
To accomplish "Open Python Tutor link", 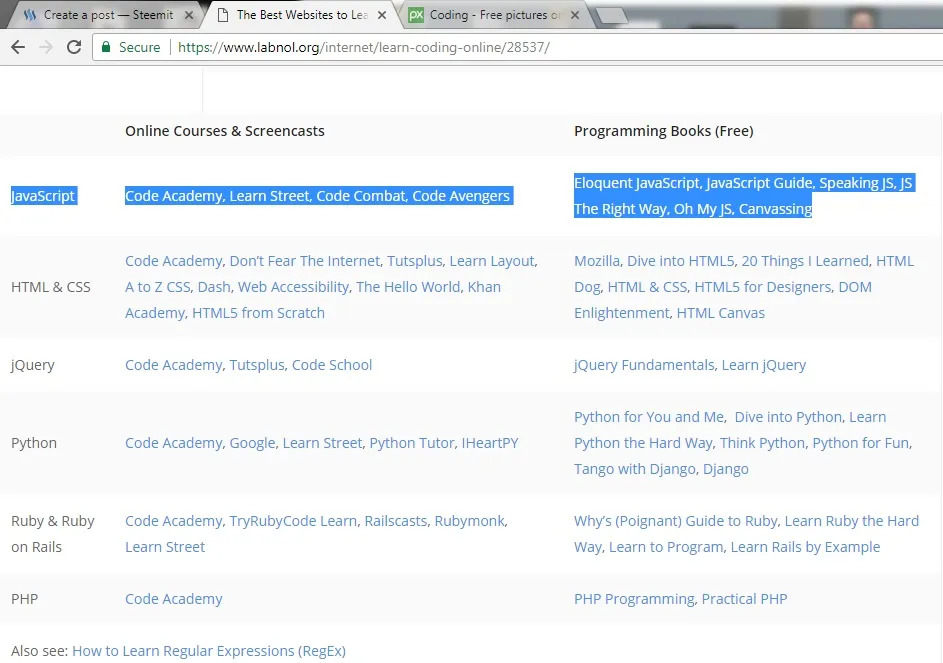I will click(411, 443).
